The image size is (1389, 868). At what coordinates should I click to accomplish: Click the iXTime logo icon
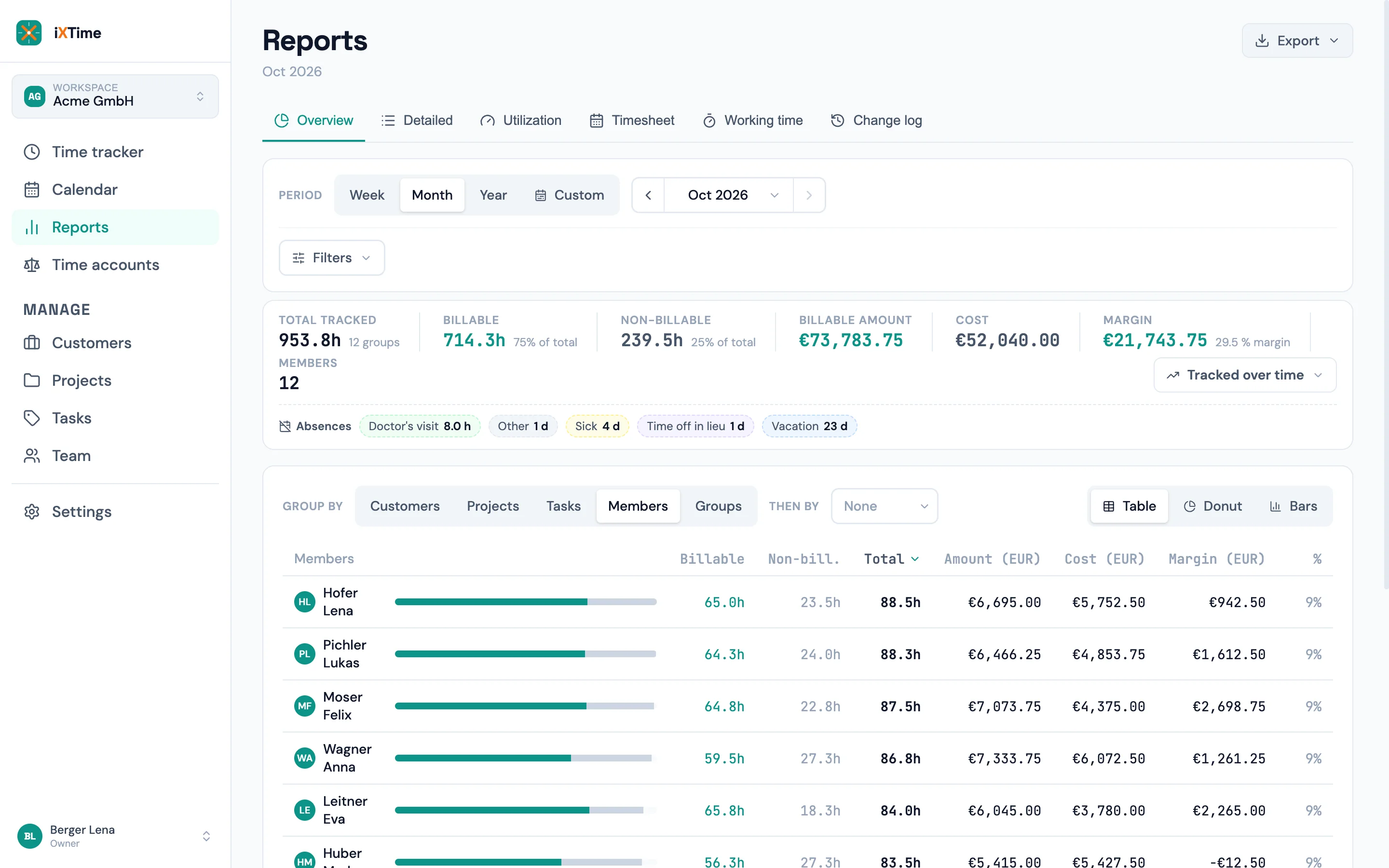point(29,33)
